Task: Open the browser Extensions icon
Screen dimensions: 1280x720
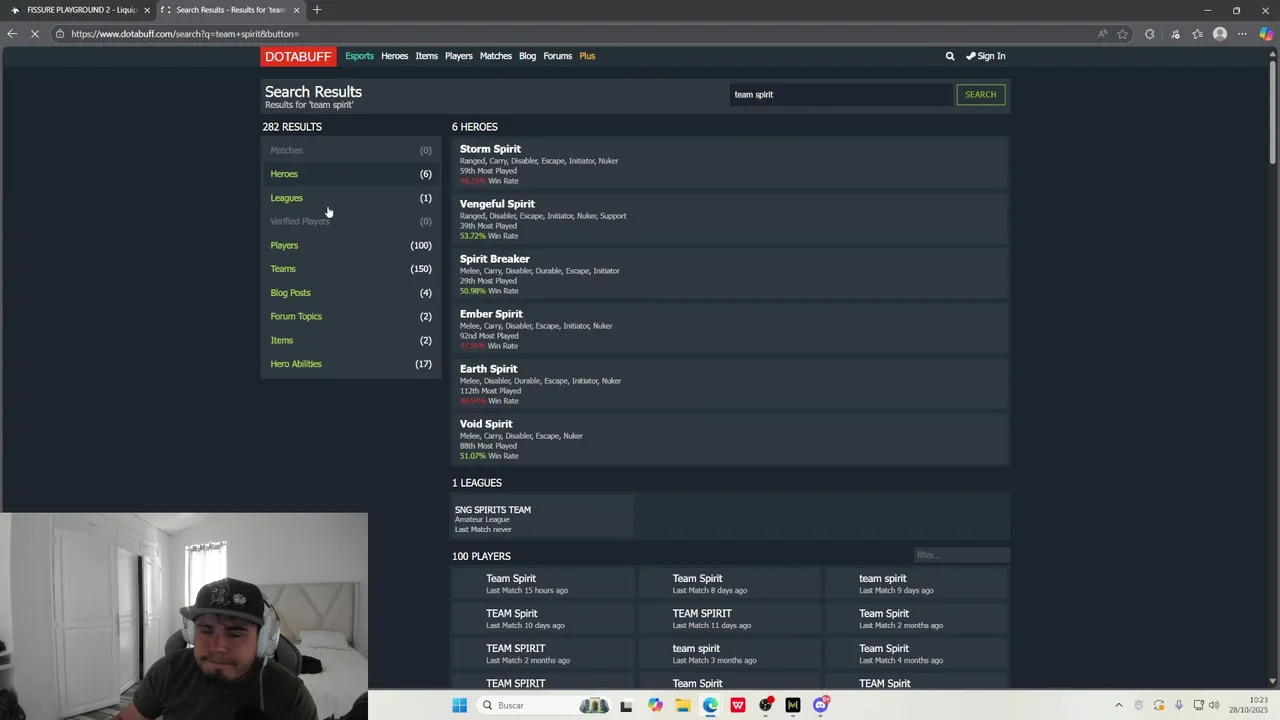Action: point(1149,34)
